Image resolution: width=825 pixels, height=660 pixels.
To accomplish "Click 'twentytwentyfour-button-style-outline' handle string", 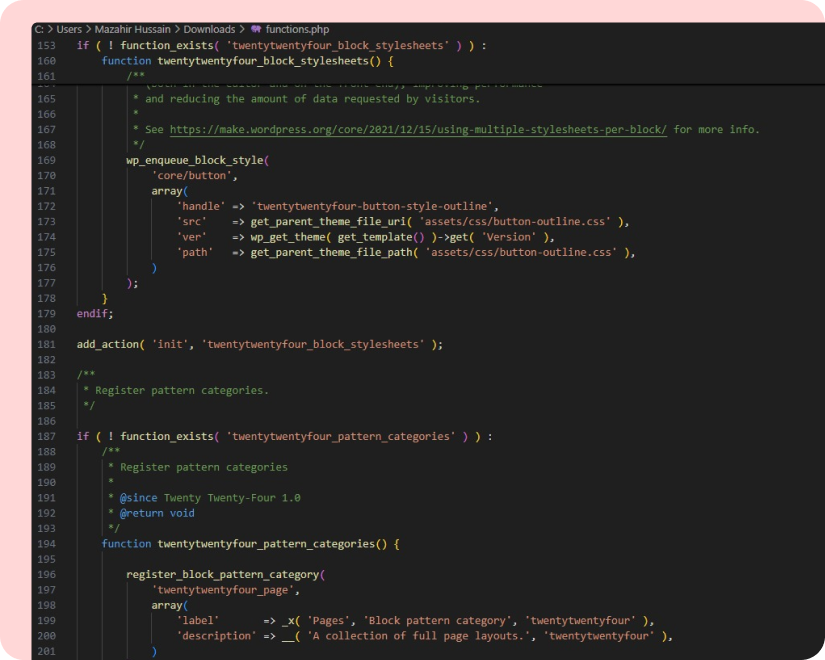I will pos(371,206).
